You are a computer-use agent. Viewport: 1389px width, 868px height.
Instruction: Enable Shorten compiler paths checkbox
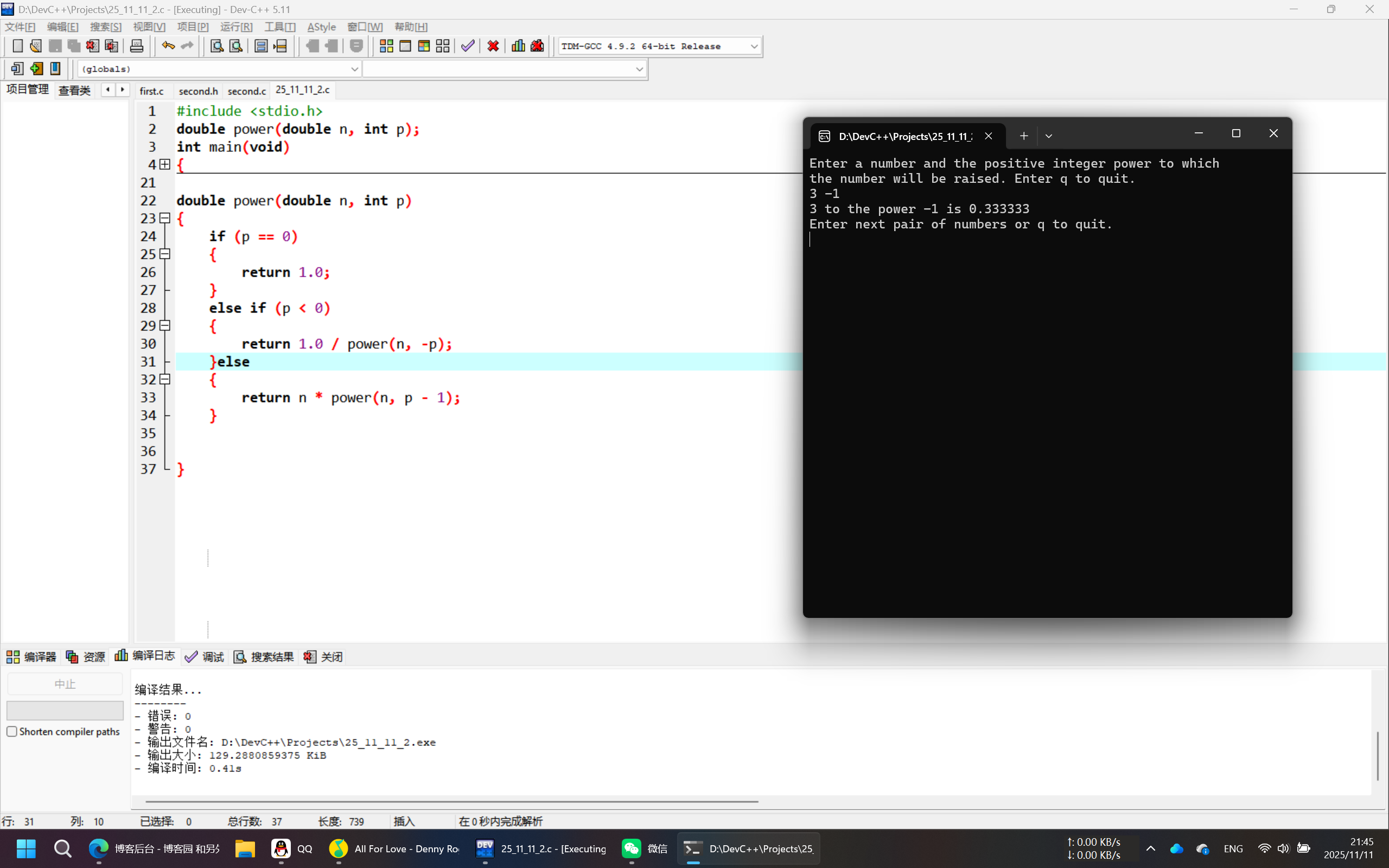12,731
